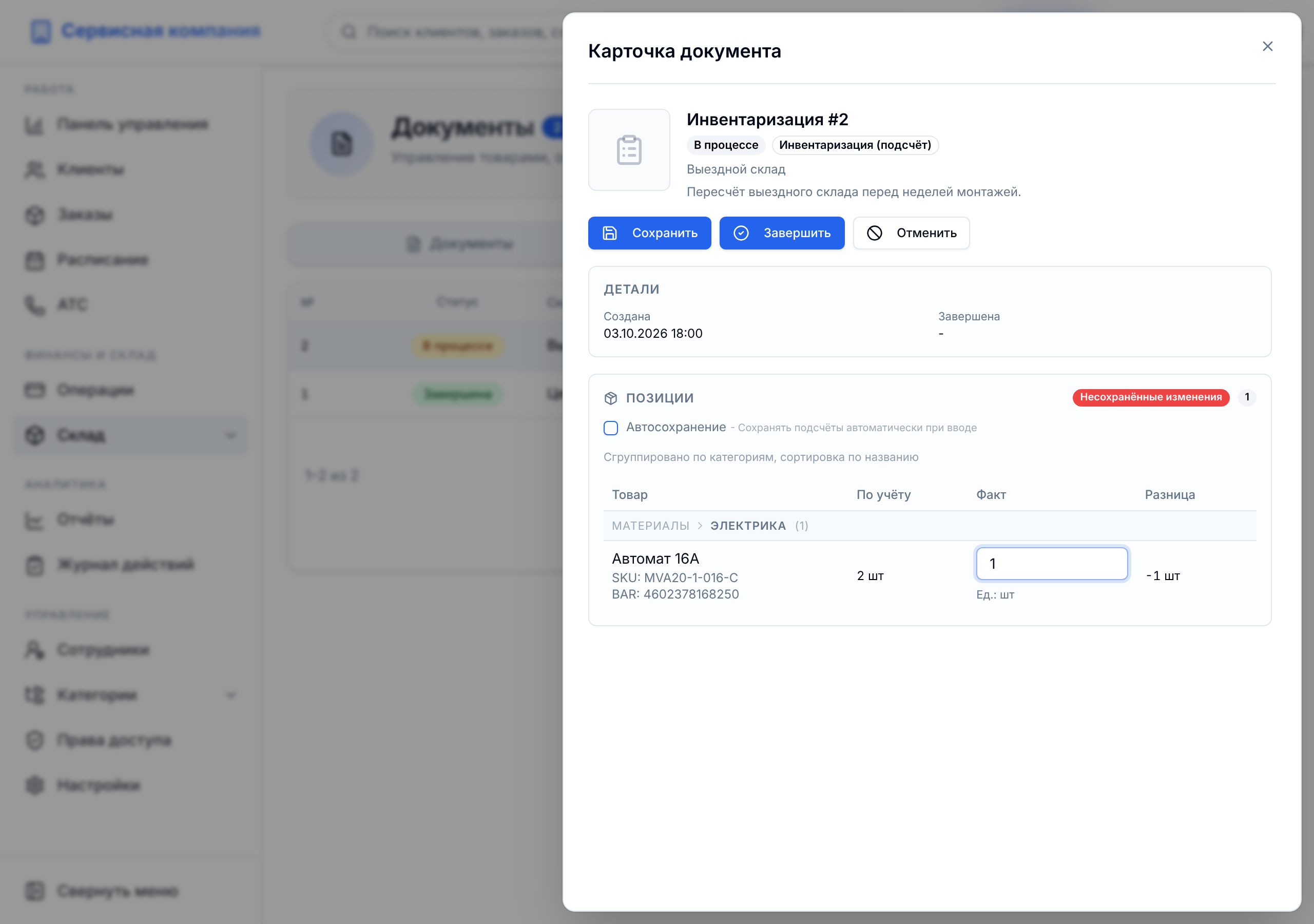Click the В процессе status badge

(726, 145)
